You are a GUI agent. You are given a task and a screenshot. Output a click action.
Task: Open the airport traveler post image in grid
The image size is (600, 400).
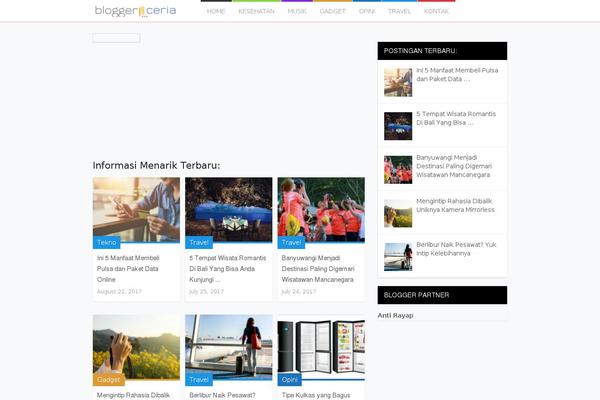[229, 347]
